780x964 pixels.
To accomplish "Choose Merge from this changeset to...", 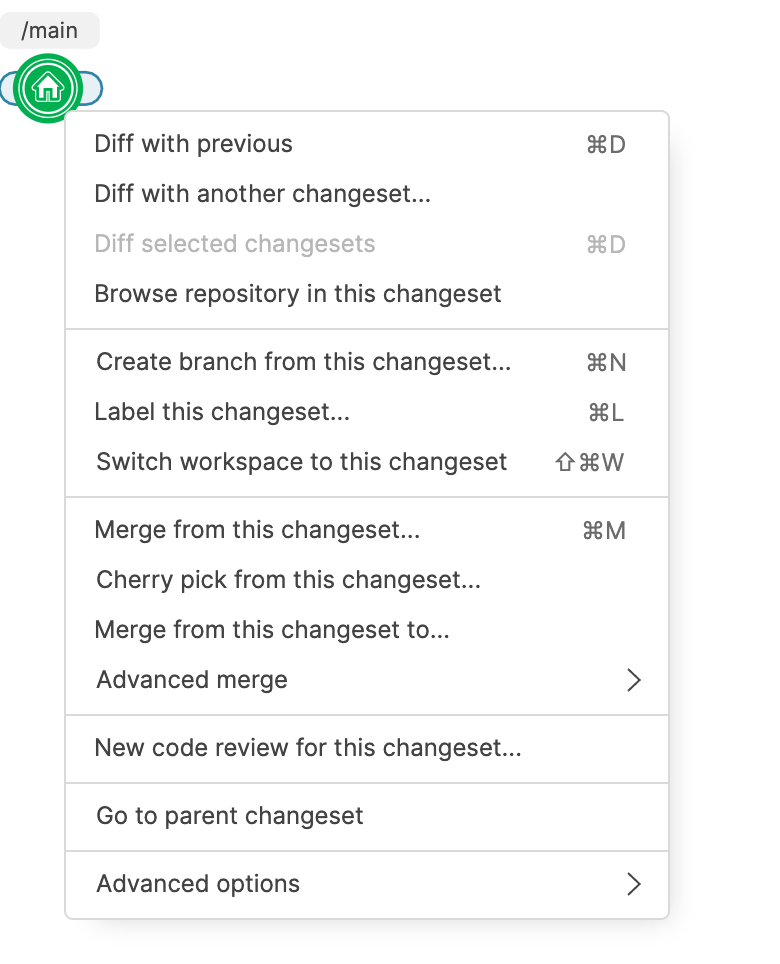I will (x=271, y=630).
